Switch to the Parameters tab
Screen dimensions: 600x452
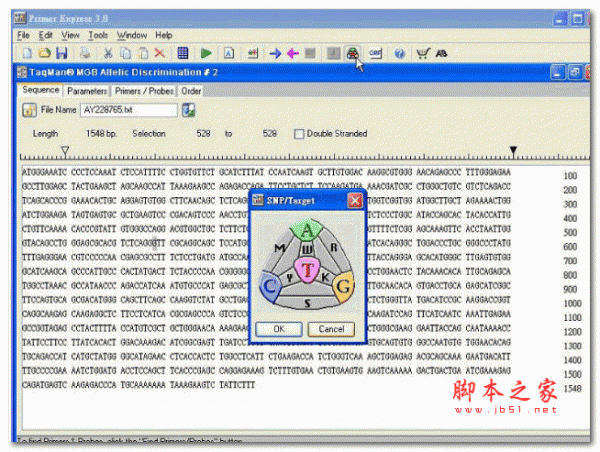(x=87, y=91)
